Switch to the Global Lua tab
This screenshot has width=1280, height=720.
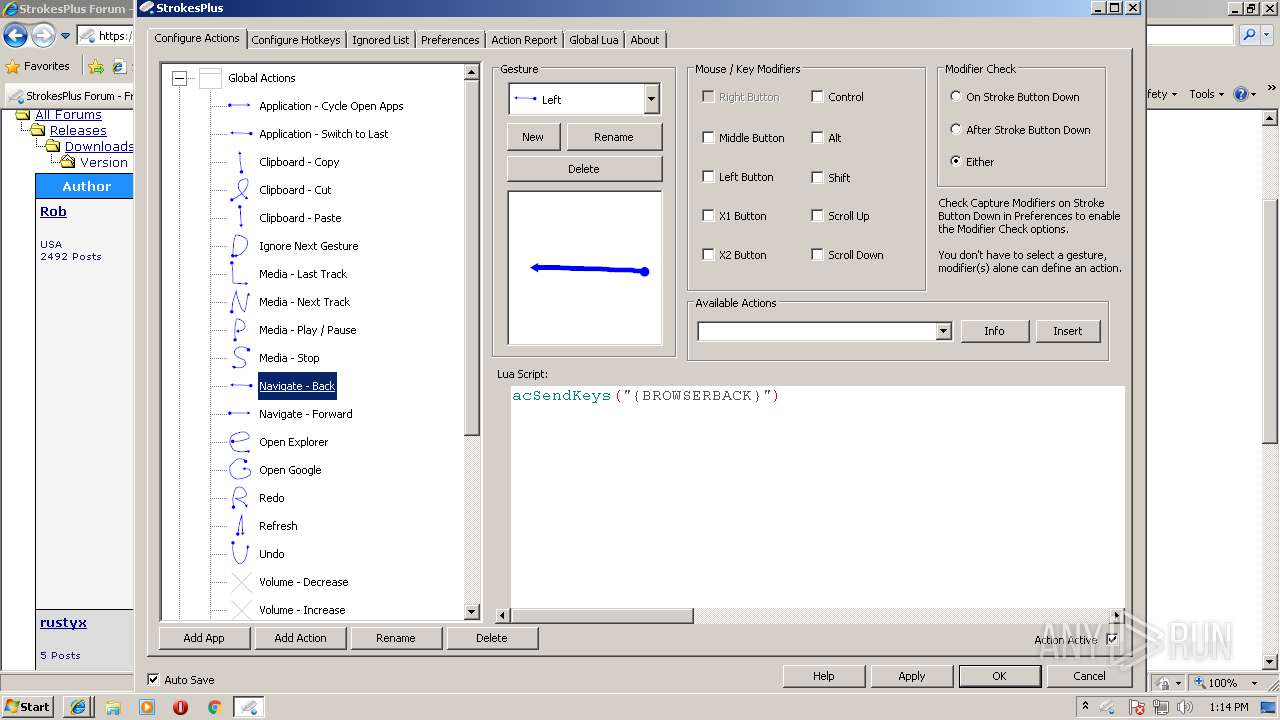(x=594, y=40)
